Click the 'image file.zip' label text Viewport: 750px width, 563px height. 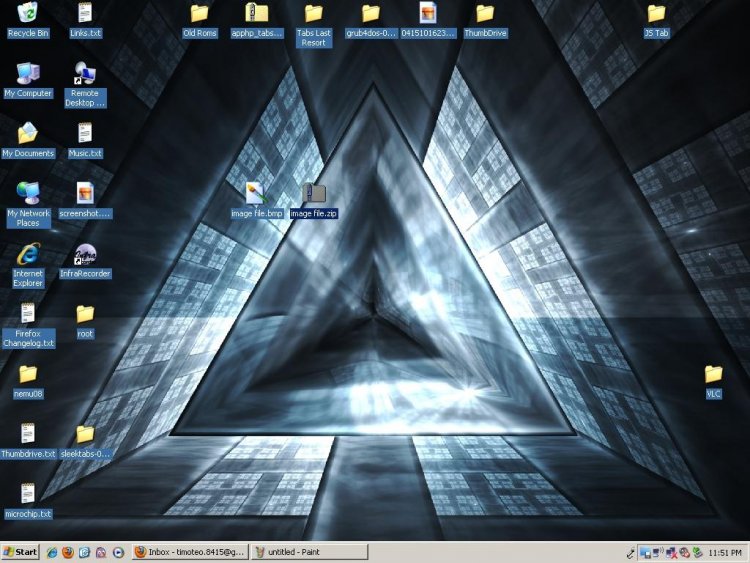314,213
